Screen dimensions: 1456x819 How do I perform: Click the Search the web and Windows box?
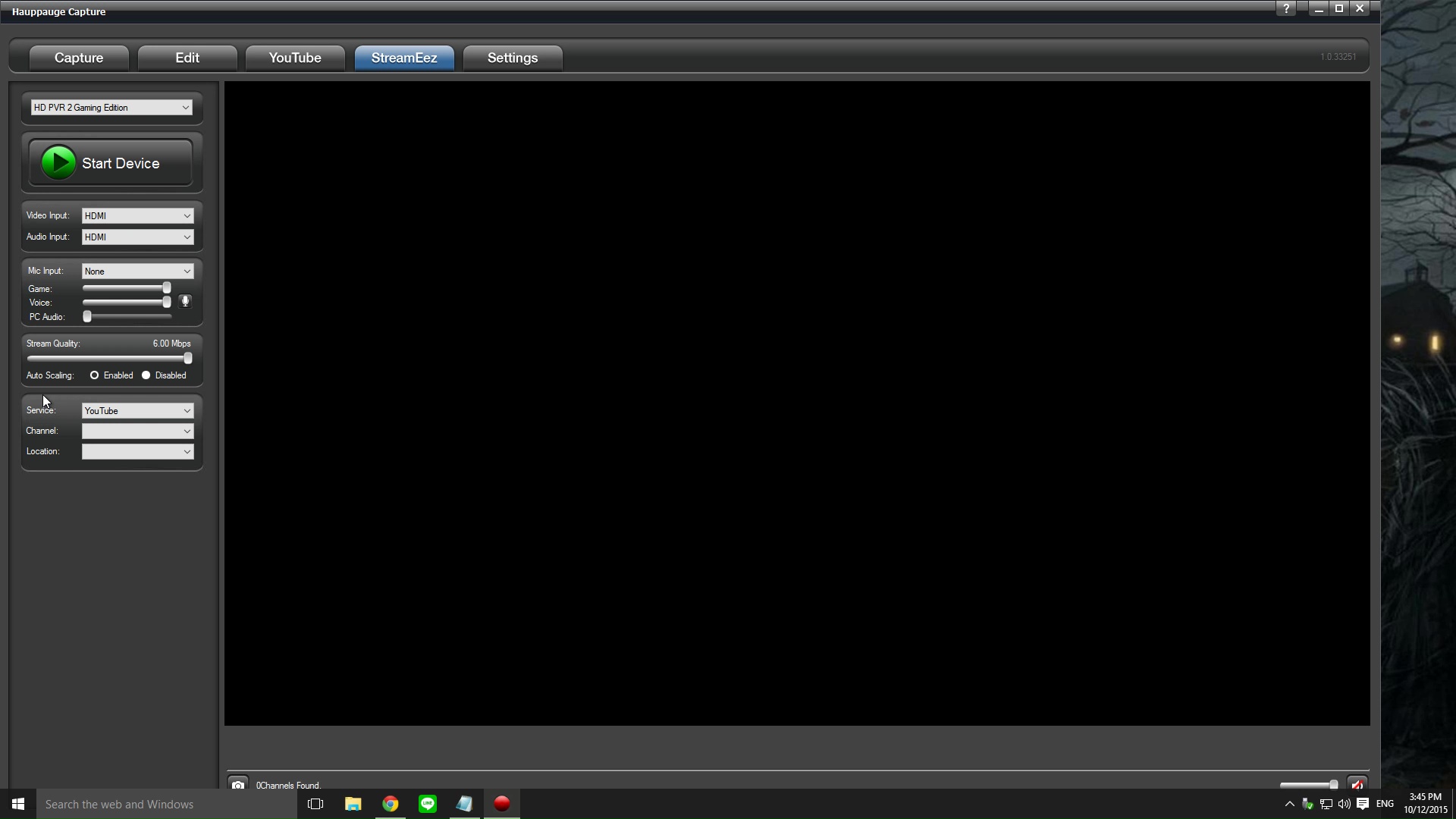click(167, 804)
